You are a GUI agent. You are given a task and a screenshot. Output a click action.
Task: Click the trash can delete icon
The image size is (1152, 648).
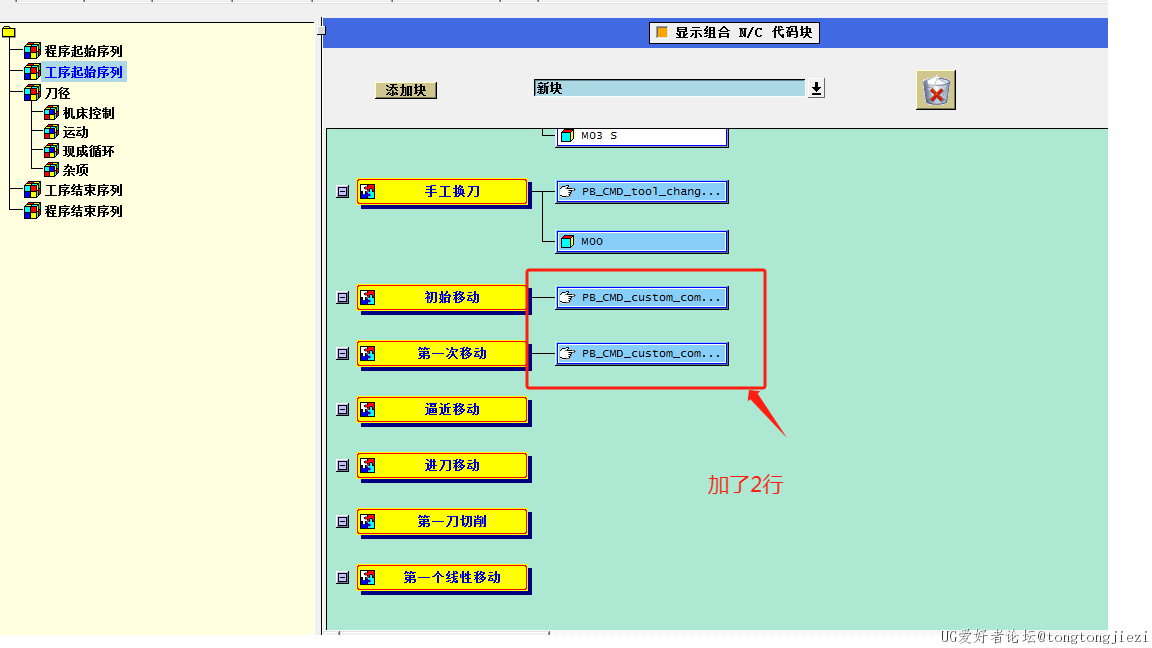935,90
